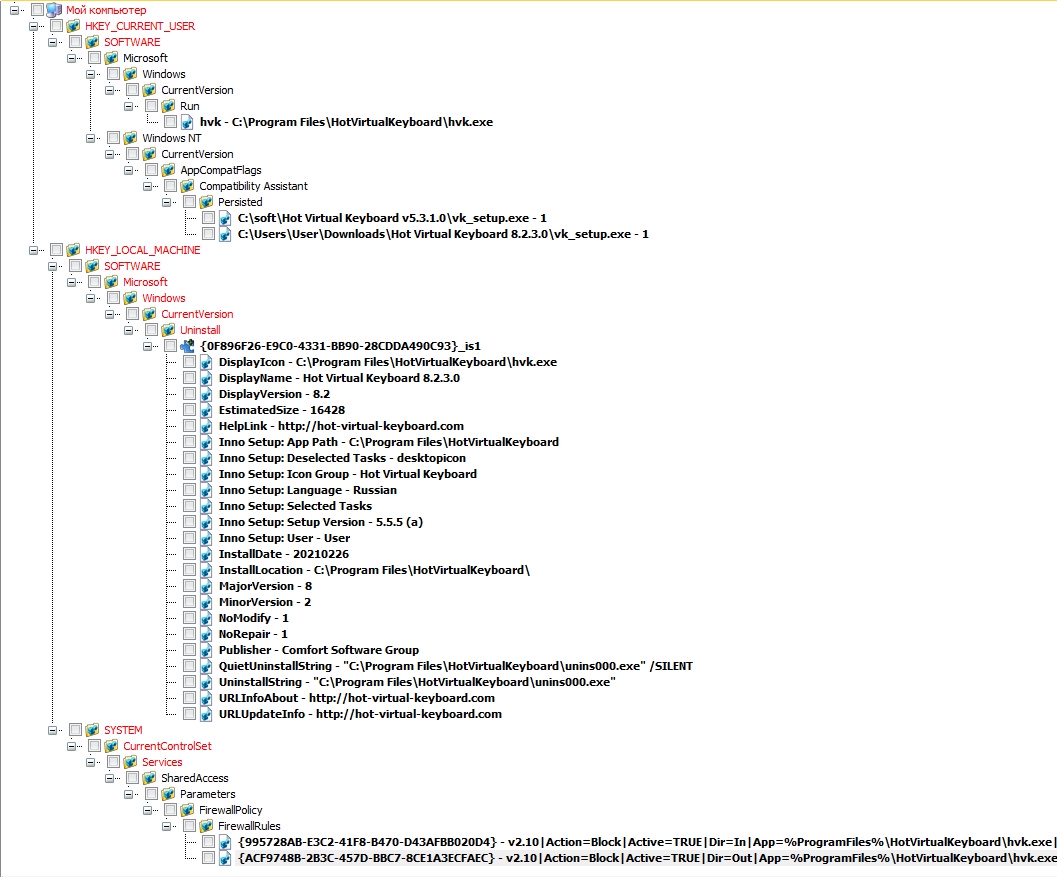The image size is (1057, 877).
Task: Click the puzzle icon beside {0F896F26-E9C0-4331-BB90-28CDDA490C93}_is1
Action: tap(187, 346)
